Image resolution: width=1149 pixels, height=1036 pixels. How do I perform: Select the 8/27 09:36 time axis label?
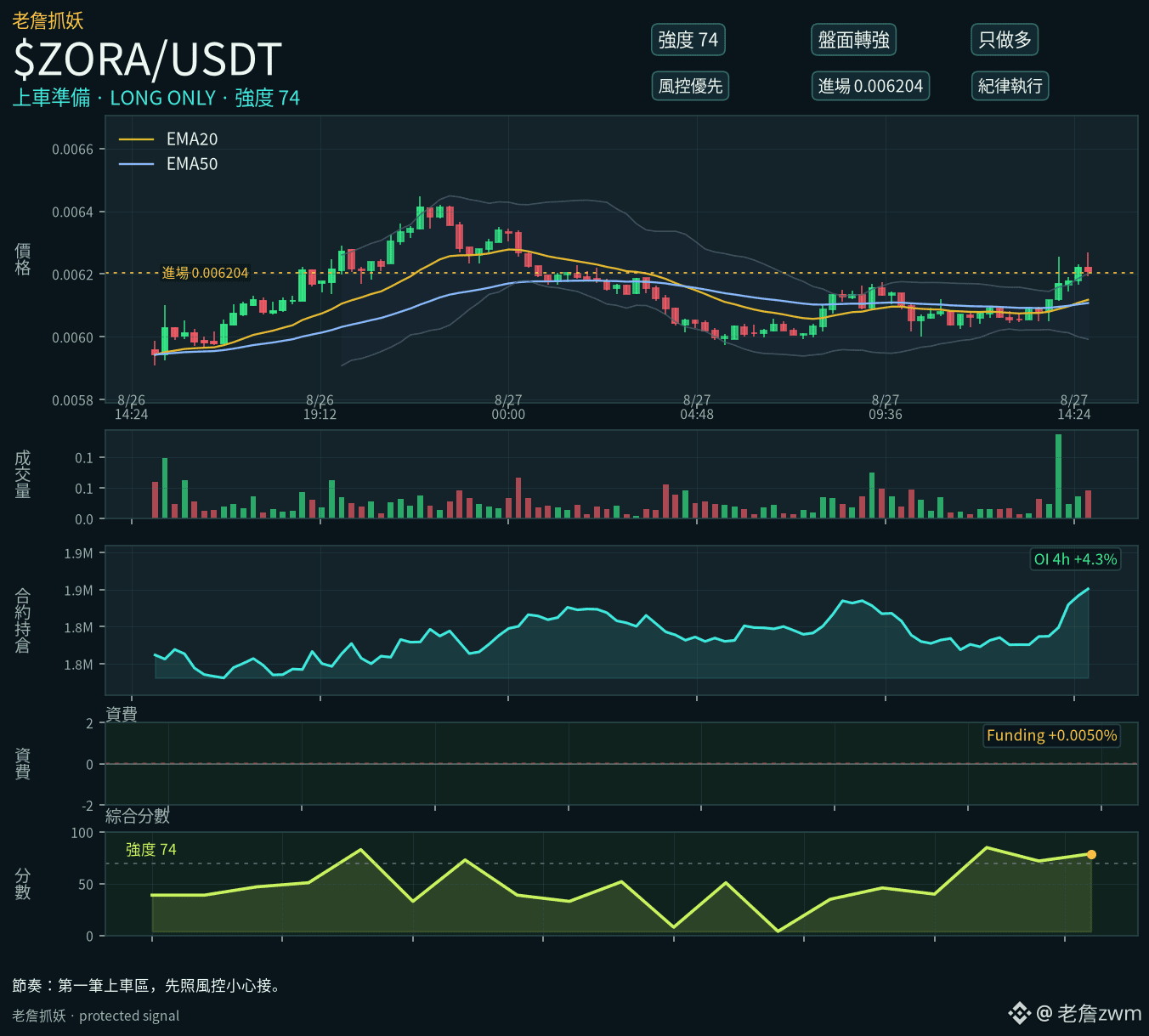(886, 407)
